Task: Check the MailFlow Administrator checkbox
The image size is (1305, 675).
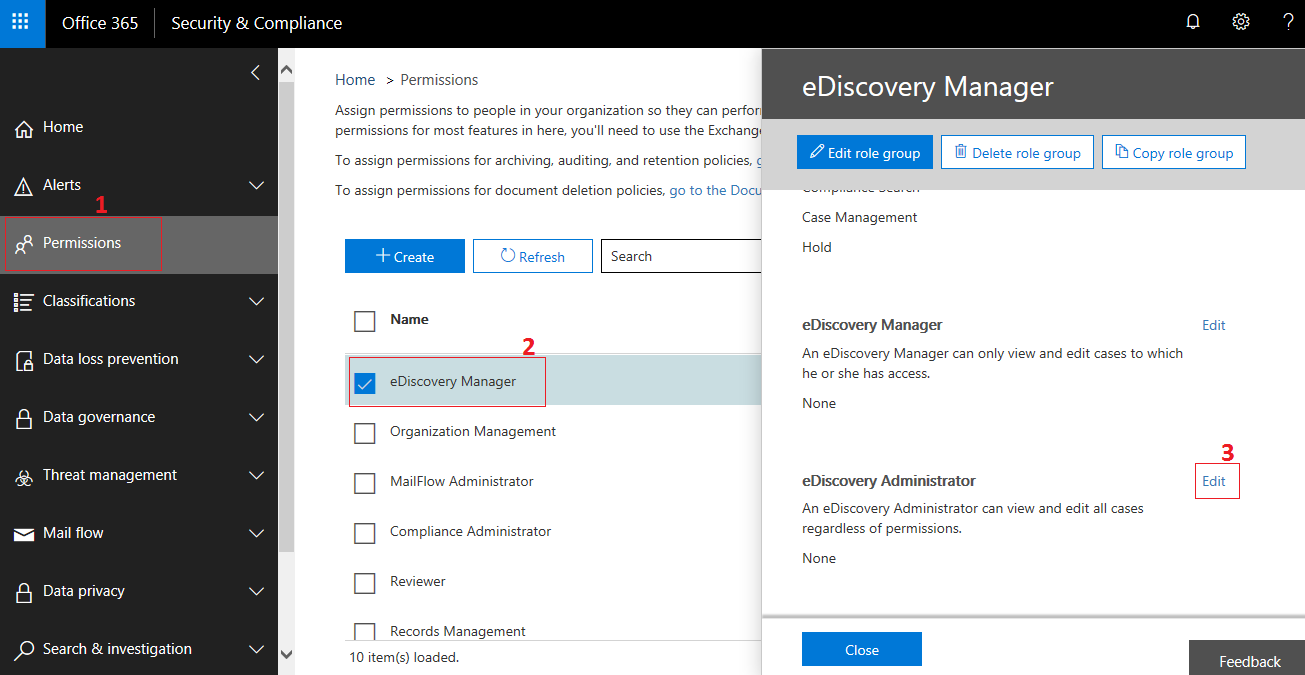Action: 365,483
